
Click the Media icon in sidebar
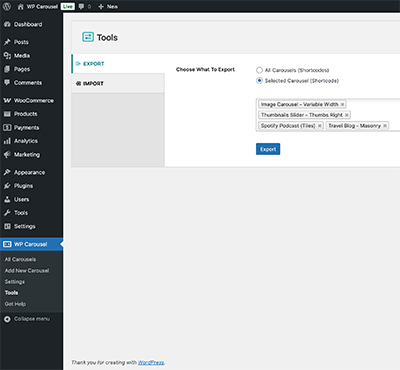pyautogui.click(x=7, y=56)
